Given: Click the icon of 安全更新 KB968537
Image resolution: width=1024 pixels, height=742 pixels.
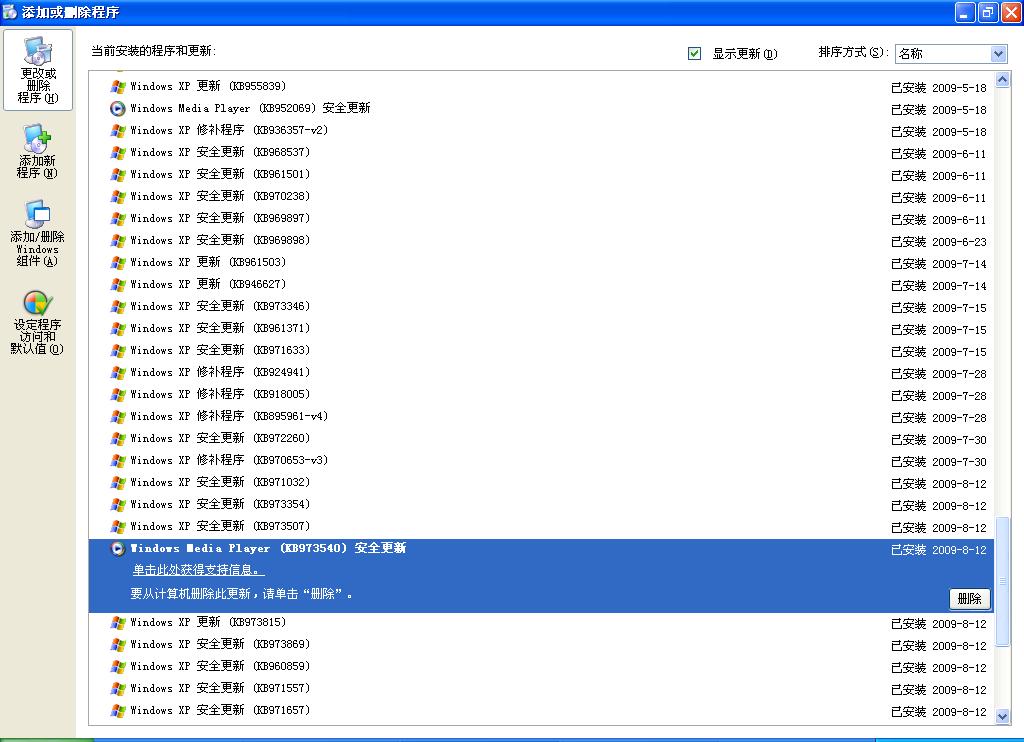Looking at the screenshot, I should (x=118, y=153).
